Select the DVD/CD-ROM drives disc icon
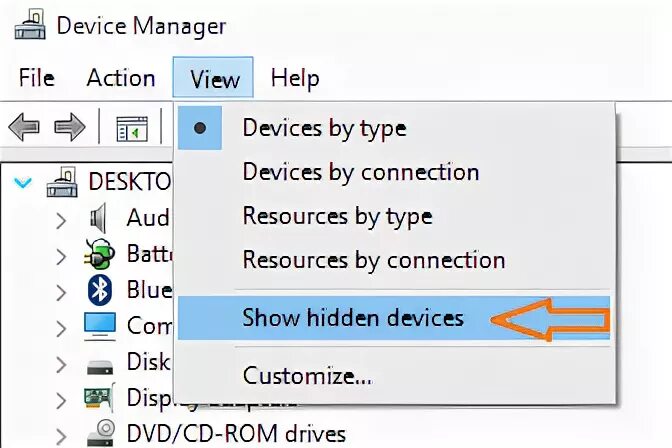The width and height of the screenshot is (672, 448). coord(100,434)
